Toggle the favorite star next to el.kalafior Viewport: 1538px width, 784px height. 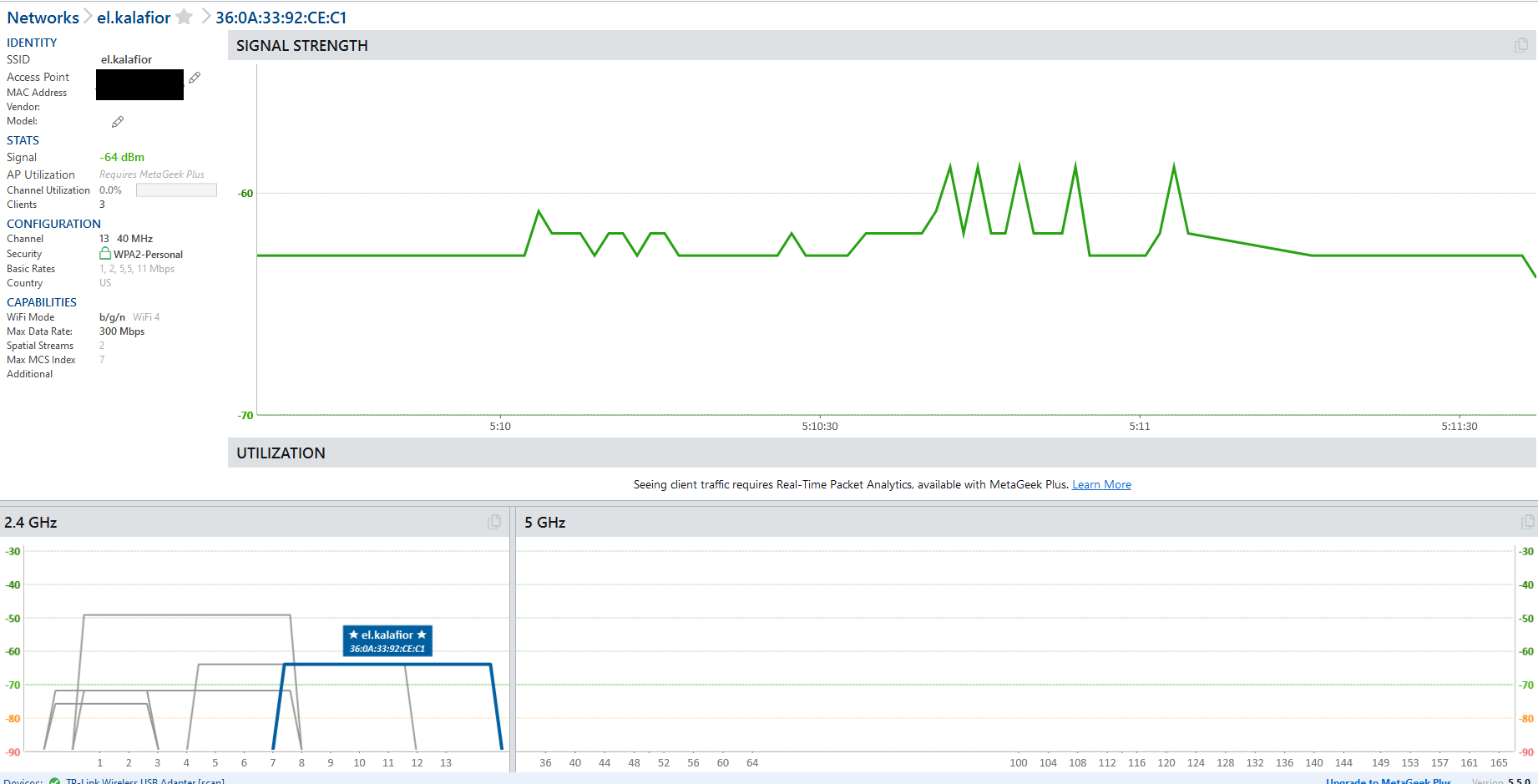[x=185, y=17]
